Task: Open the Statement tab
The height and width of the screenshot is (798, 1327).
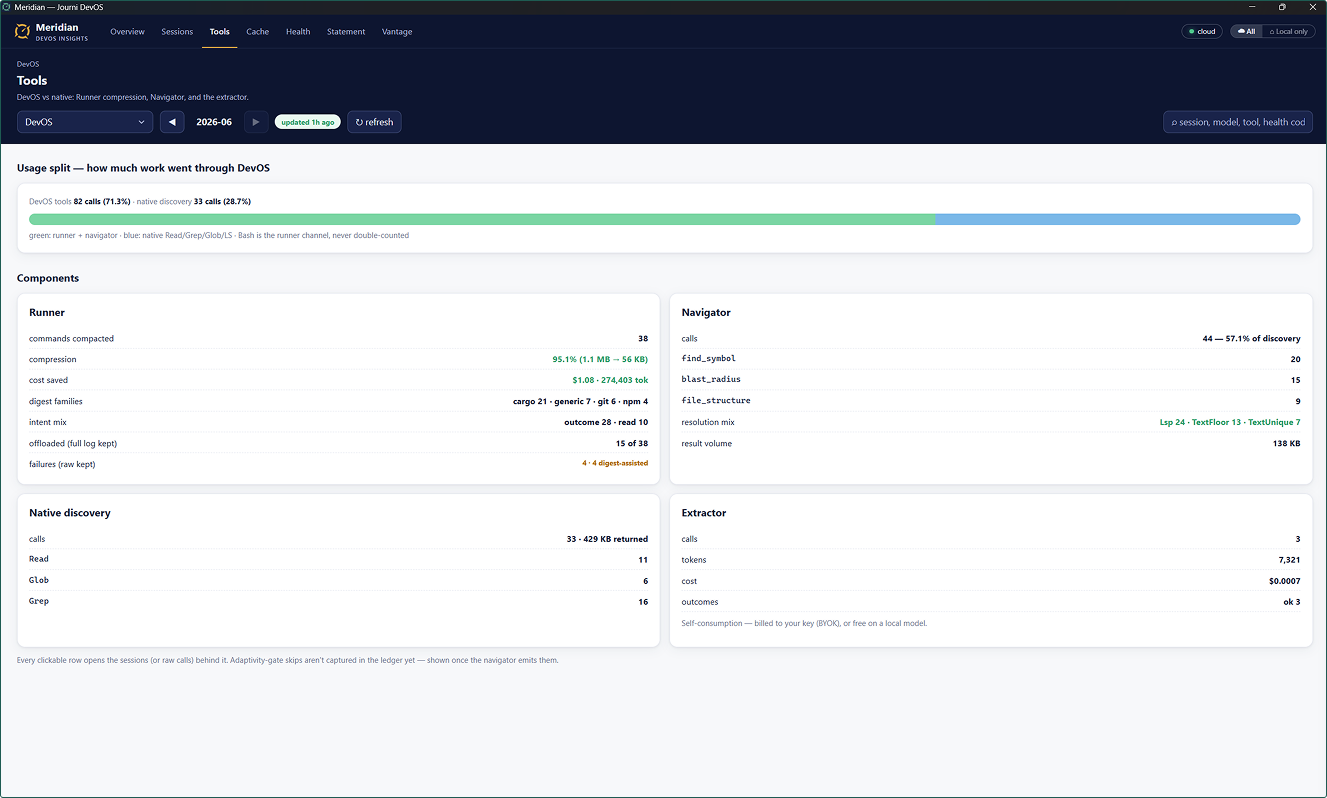Action: [346, 32]
